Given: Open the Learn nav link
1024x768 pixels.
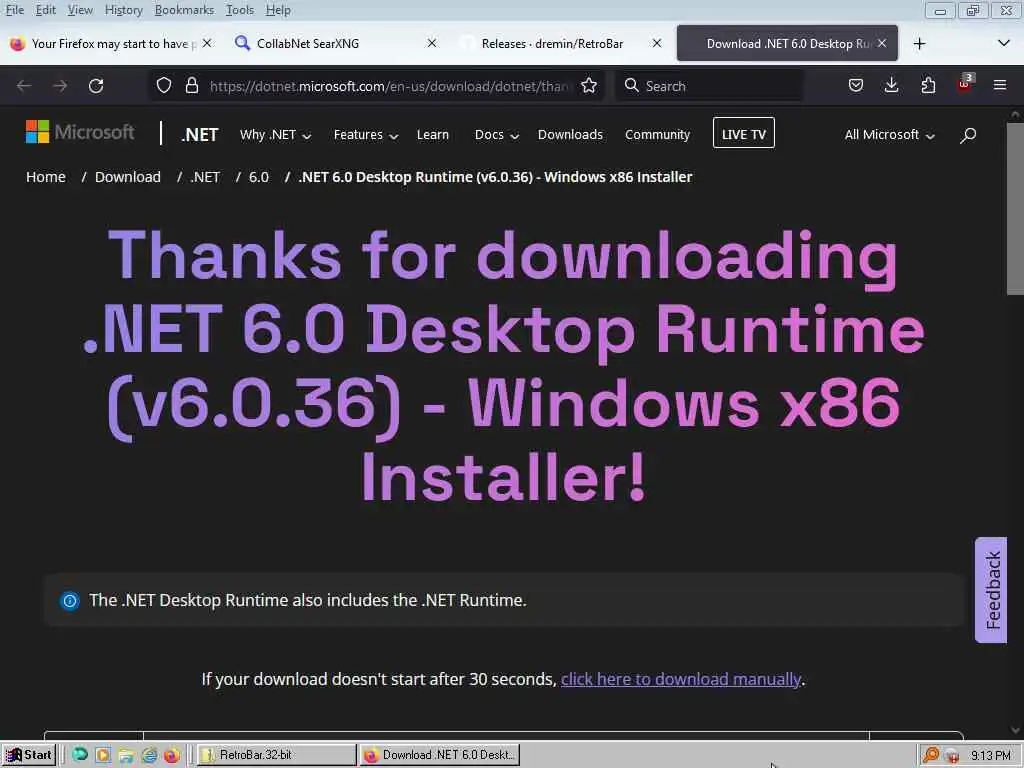Looking at the screenshot, I should [x=433, y=135].
